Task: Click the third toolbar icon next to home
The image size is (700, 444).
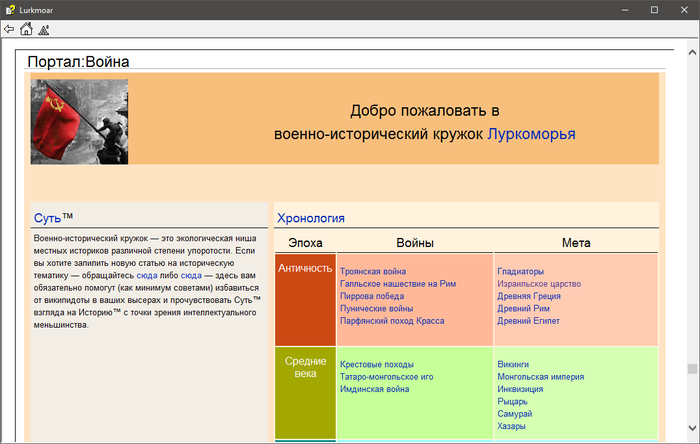Action: click(43, 29)
